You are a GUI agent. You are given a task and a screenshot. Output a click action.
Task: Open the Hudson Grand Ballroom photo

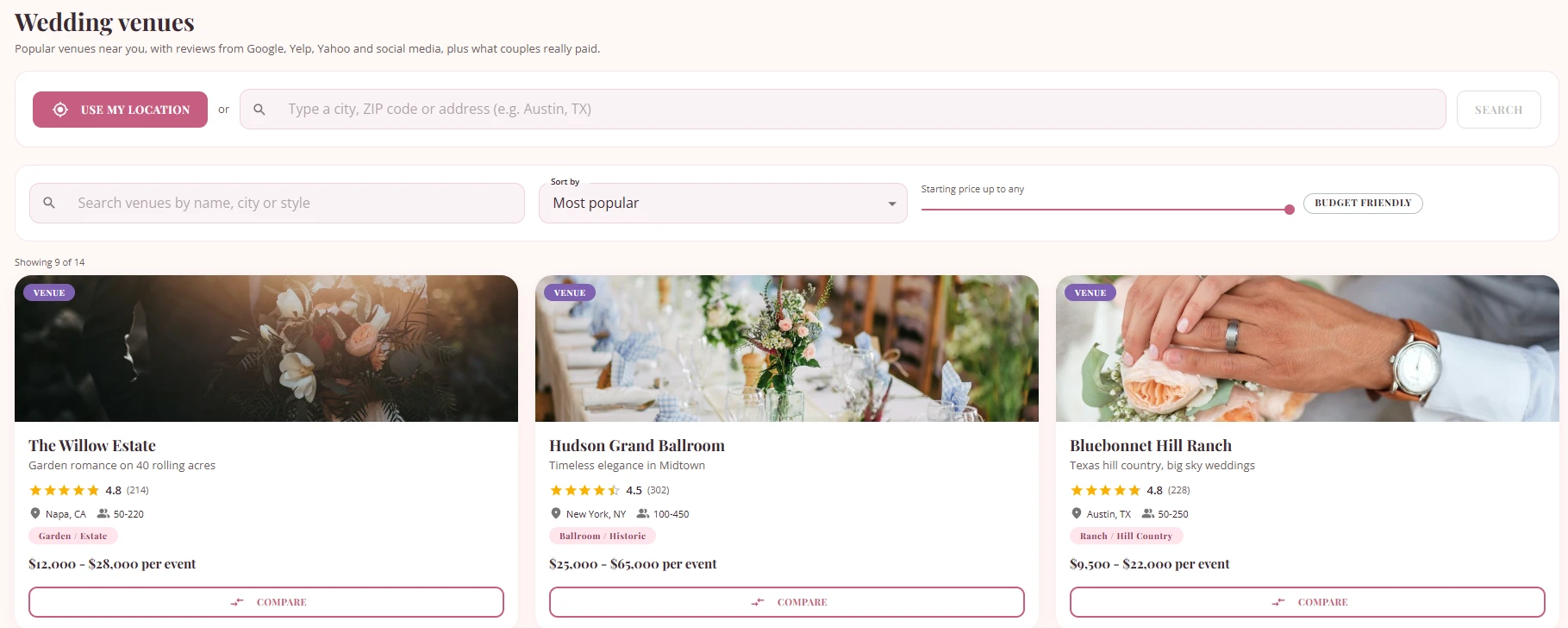[x=787, y=349]
